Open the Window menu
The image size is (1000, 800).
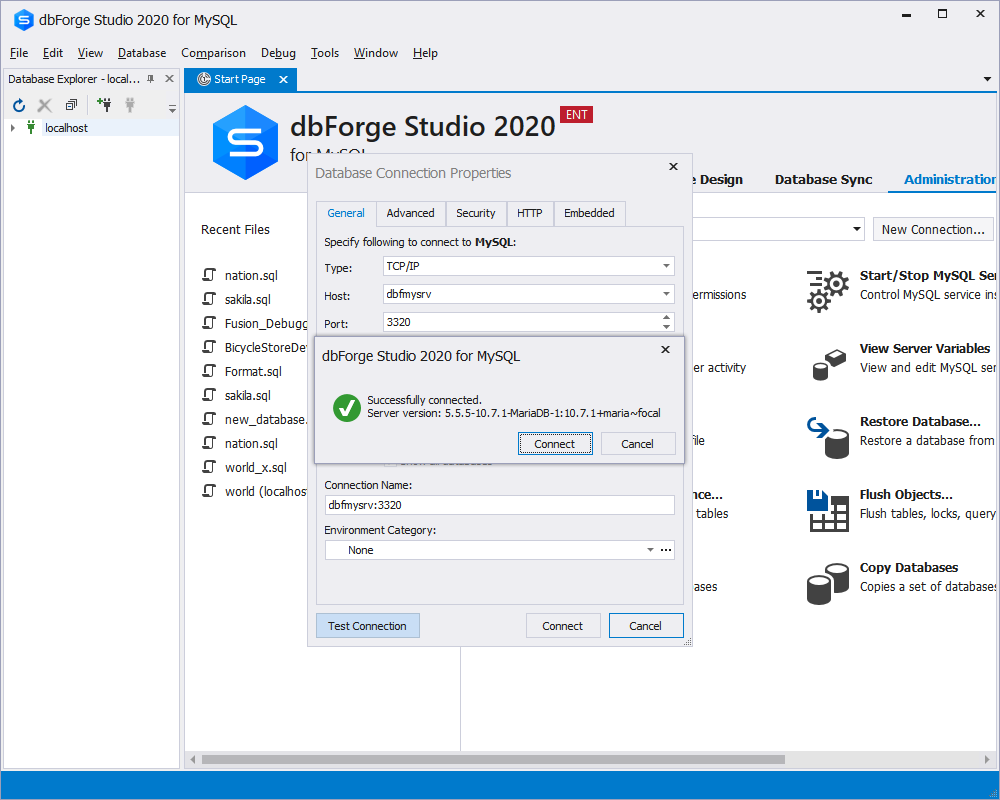(x=376, y=53)
